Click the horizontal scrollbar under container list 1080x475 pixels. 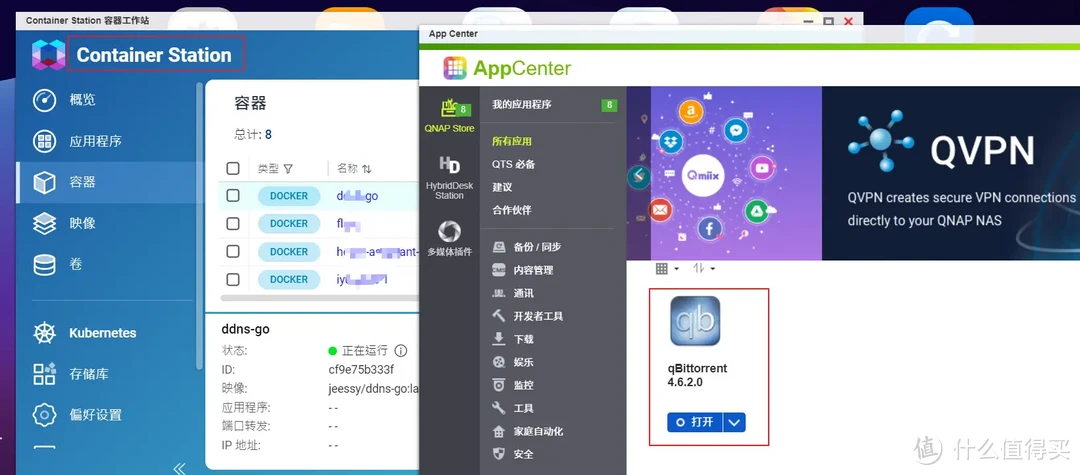[320, 299]
